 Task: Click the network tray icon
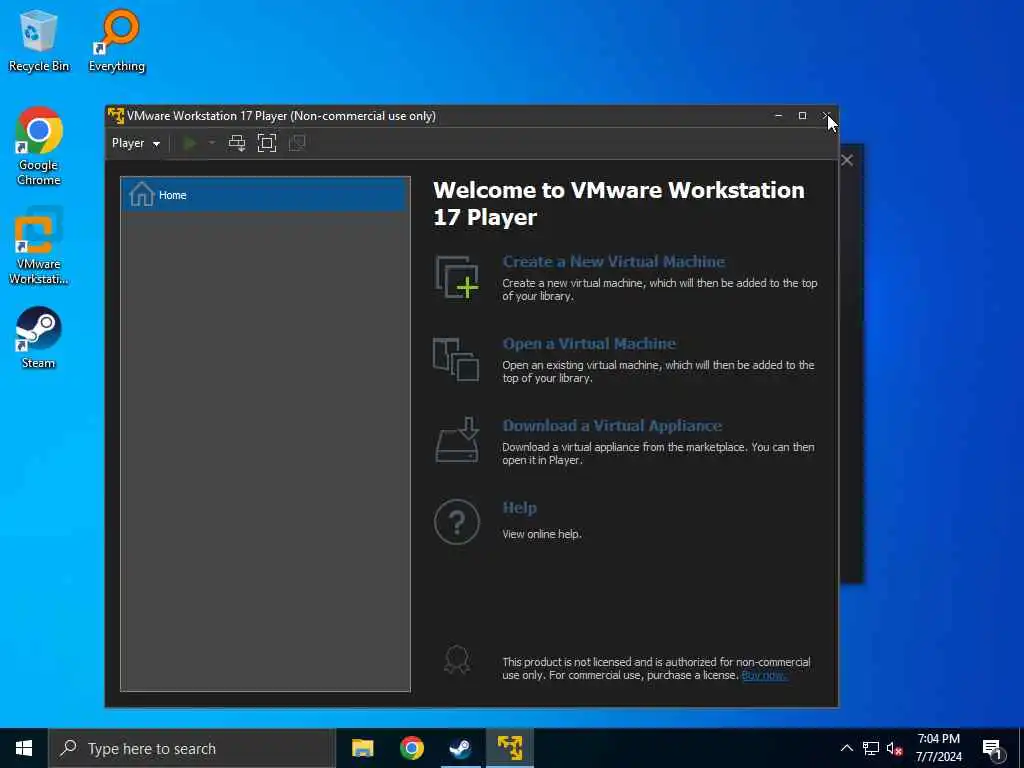(x=871, y=748)
